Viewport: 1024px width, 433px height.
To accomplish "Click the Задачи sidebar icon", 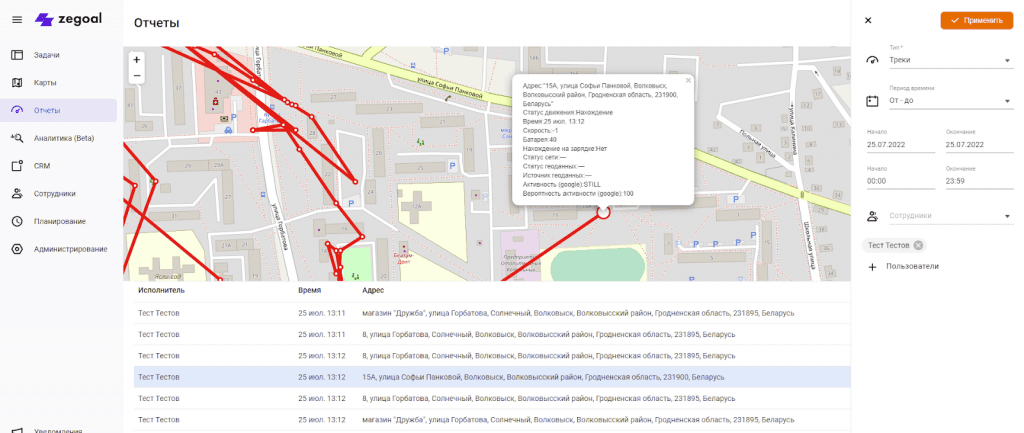I will [x=17, y=54].
